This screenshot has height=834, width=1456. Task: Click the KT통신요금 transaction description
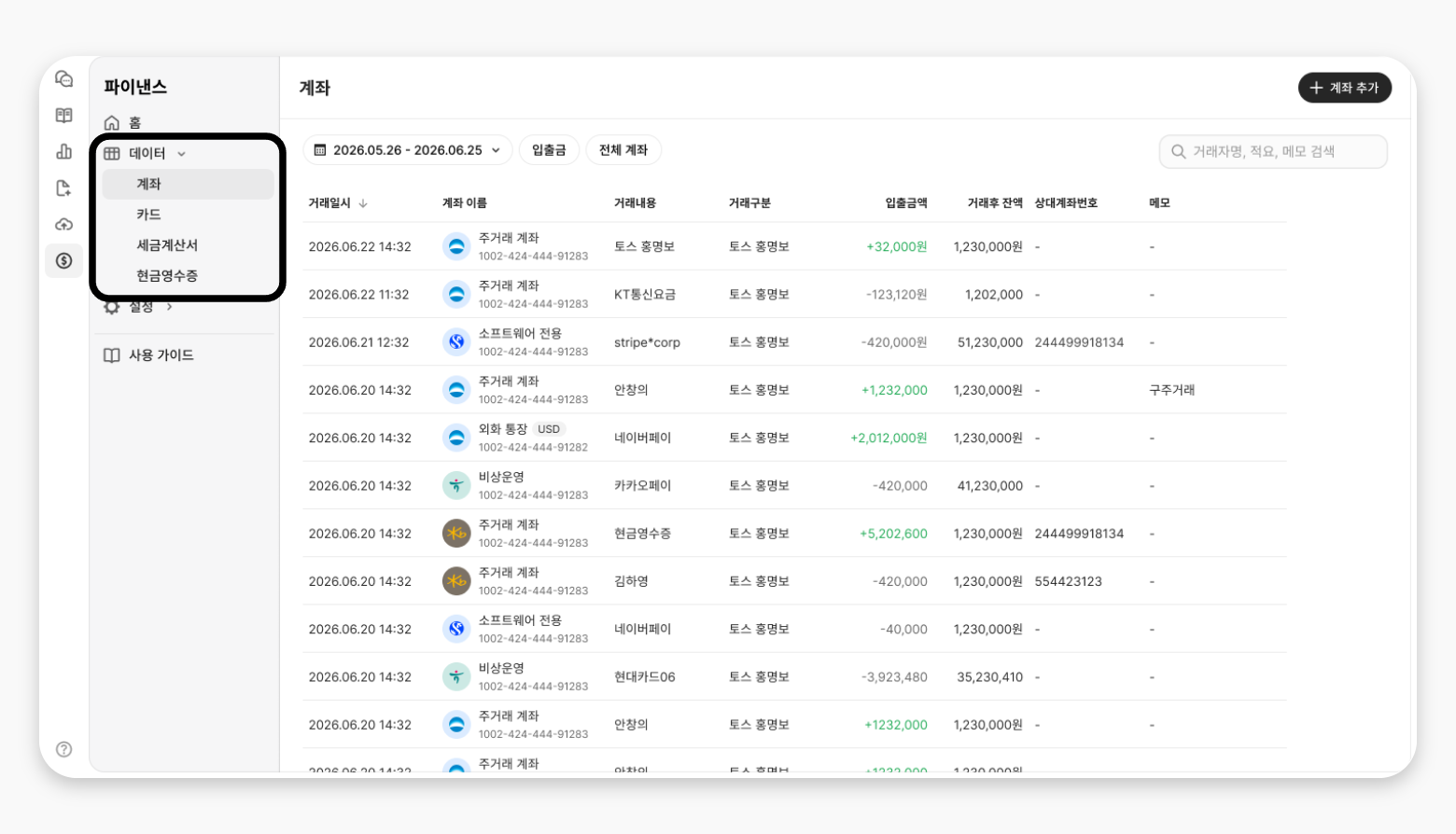click(645, 295)
